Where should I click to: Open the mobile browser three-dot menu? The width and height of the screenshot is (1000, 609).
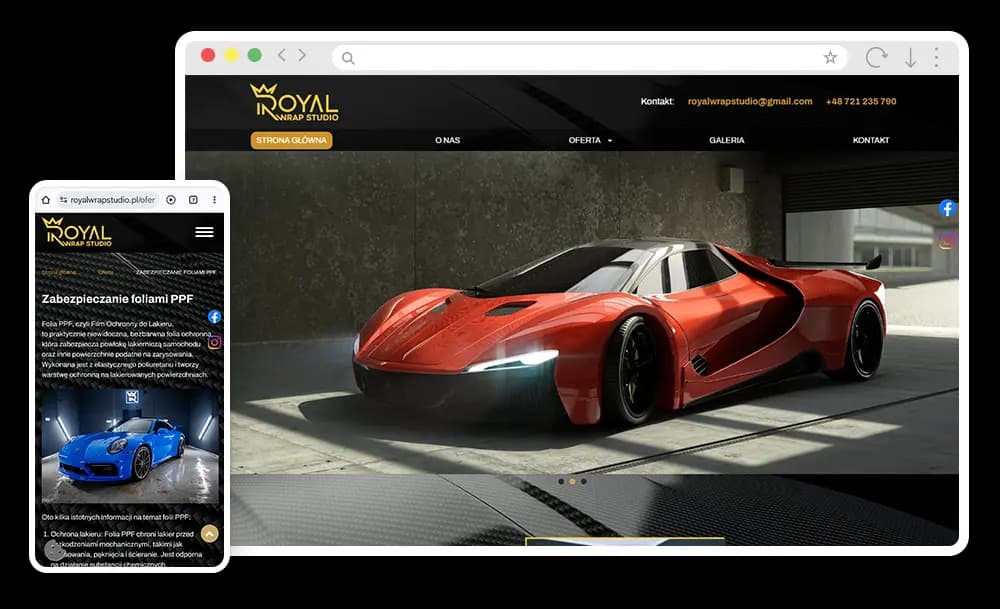pos(216,199)
